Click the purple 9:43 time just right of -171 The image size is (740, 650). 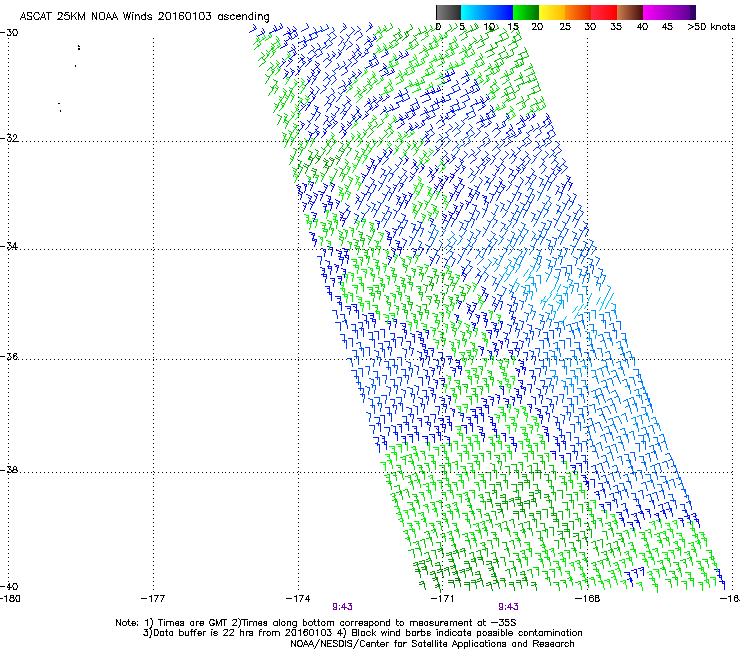[x=508, y=607]
